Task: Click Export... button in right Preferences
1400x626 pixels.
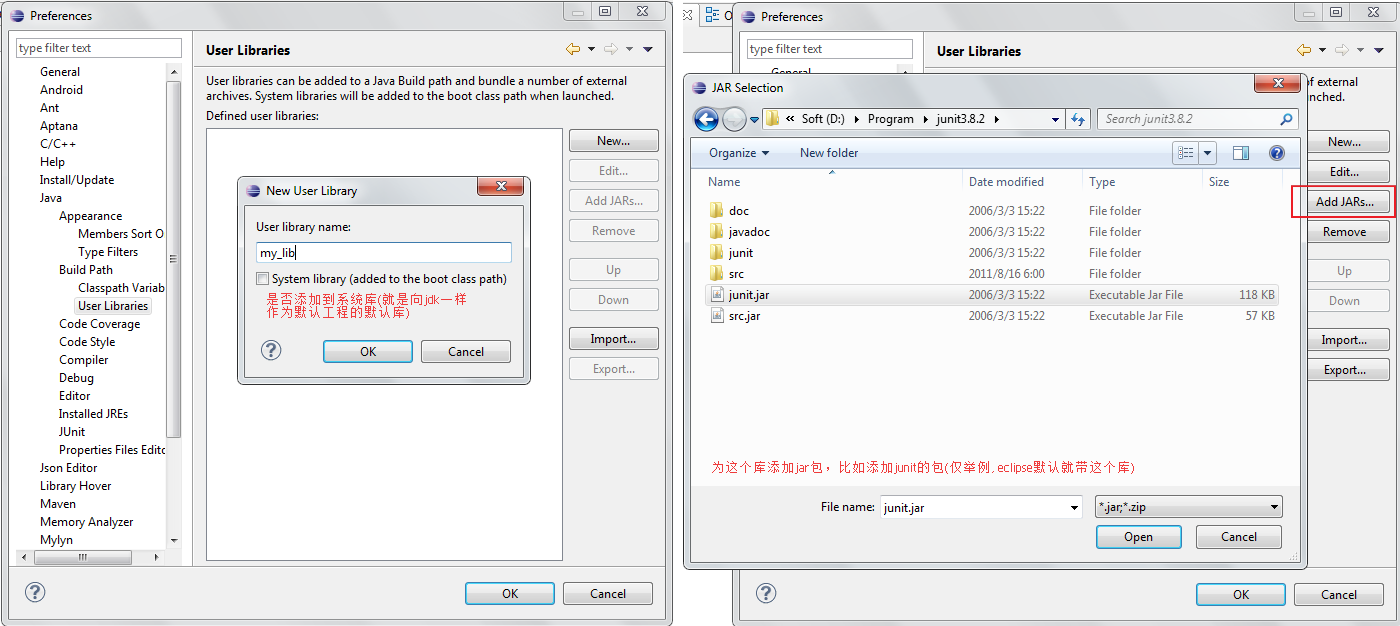Action: coord(1345,370)
